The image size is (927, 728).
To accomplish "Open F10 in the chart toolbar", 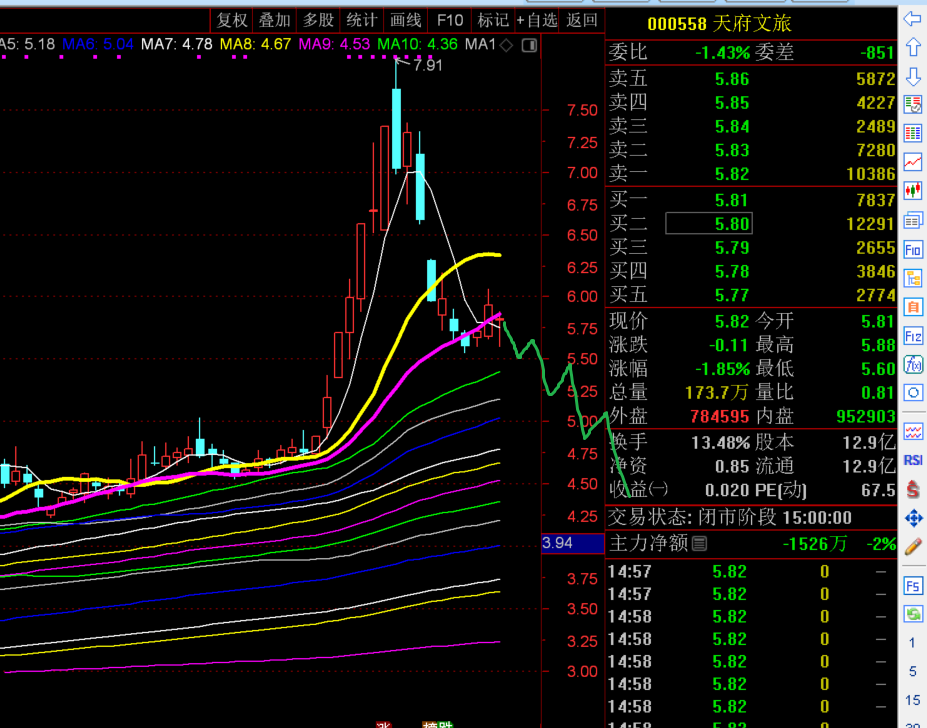I will pos(449,21).
